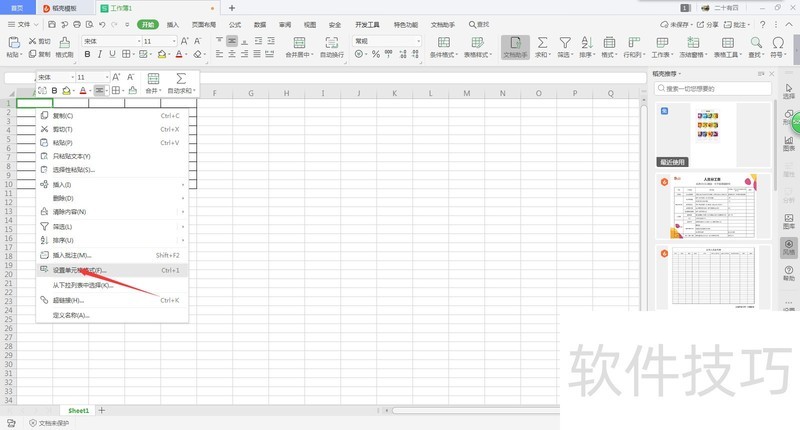Toggle Bold in the ribbon
The height and width of the screenshot is (430, 800).
point(87,54)
